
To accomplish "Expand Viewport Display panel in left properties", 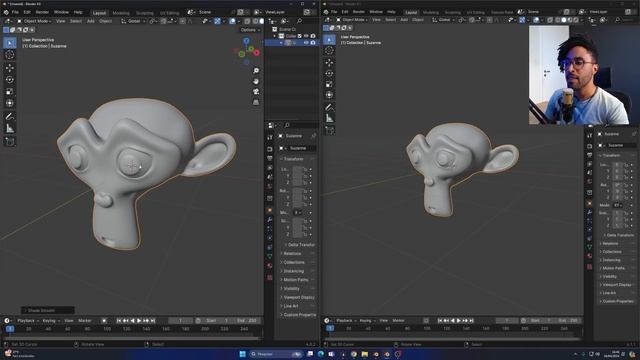I will [298, 297].
